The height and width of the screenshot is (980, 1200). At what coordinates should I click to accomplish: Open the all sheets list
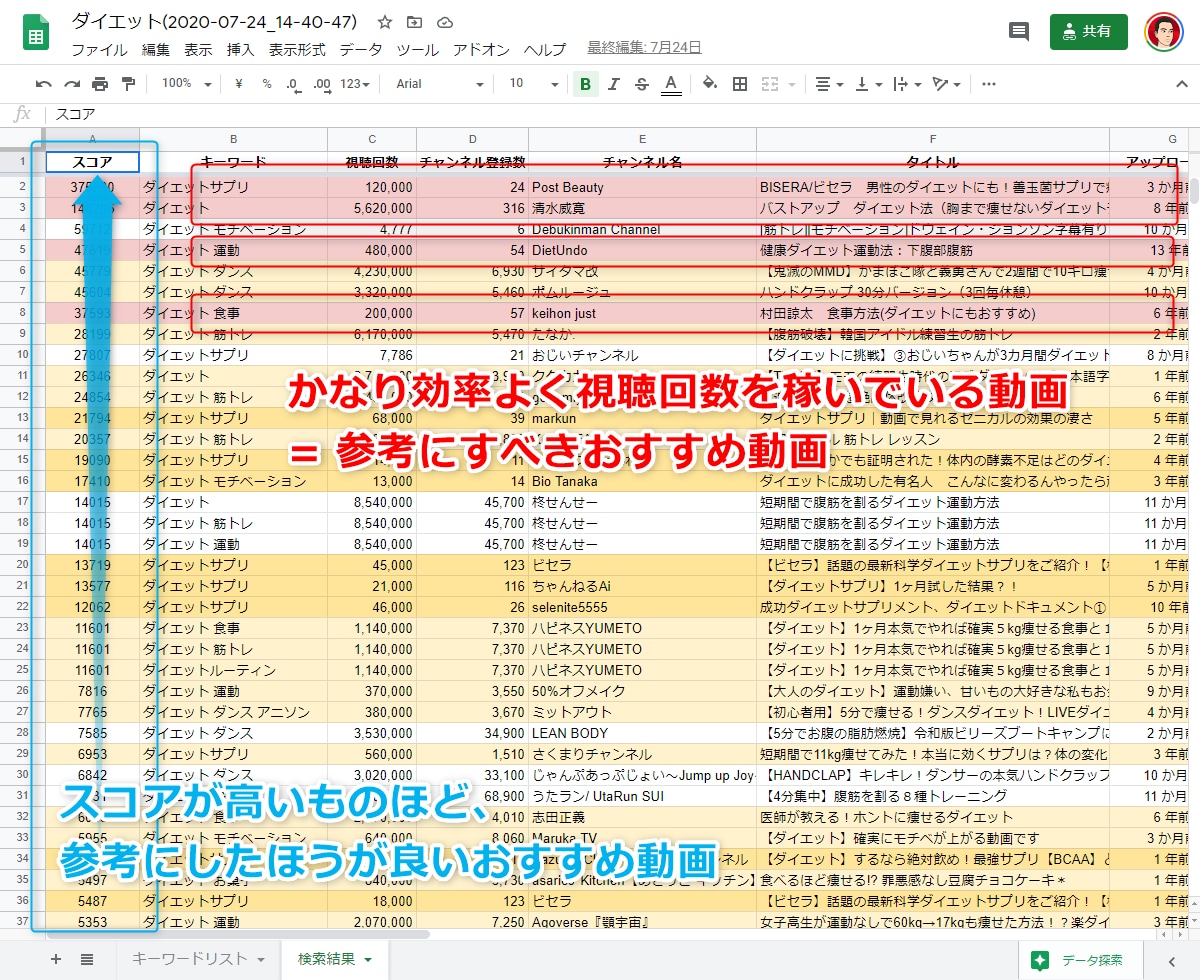87,959
